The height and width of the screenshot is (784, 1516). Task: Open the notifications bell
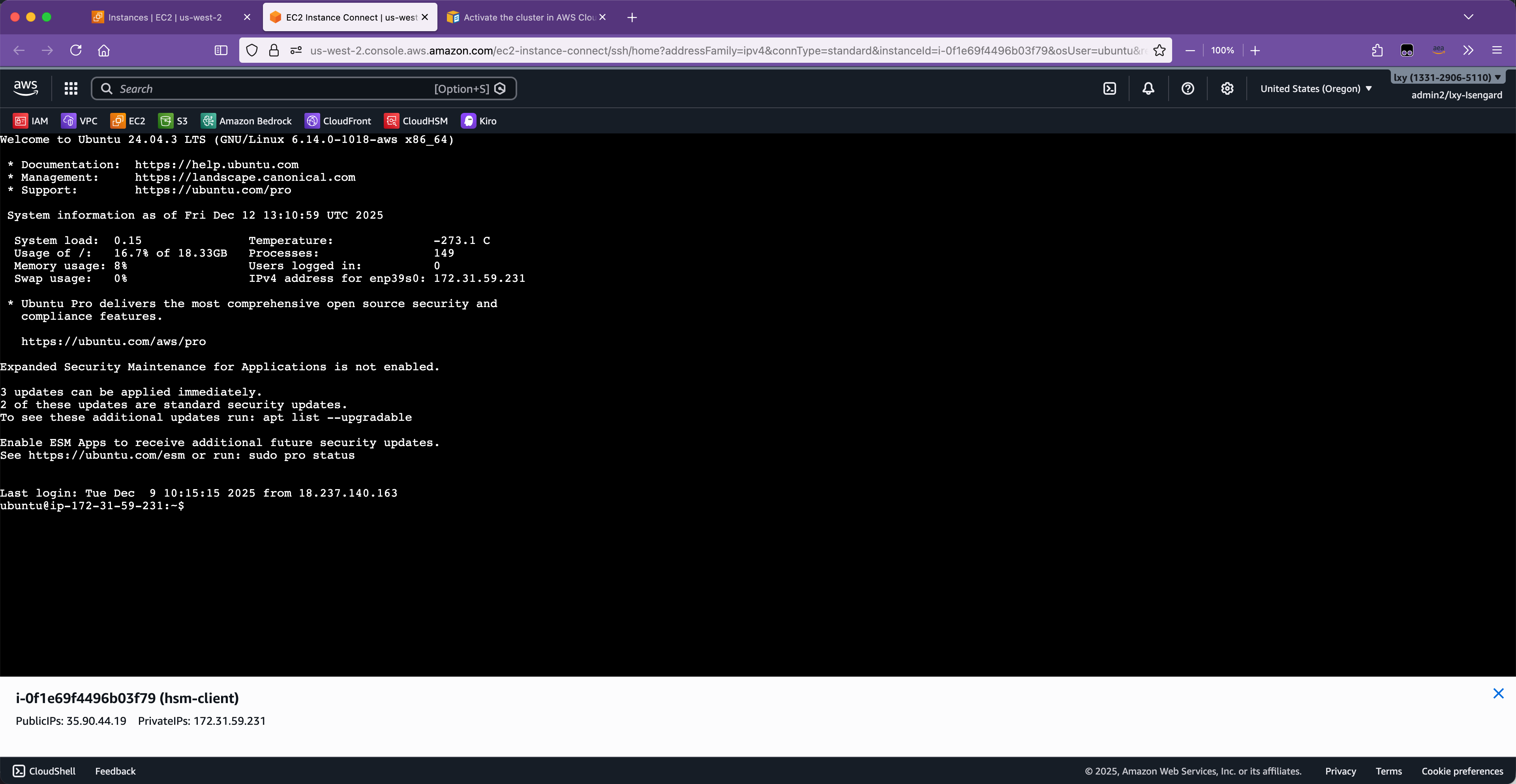coord(1148,88)
